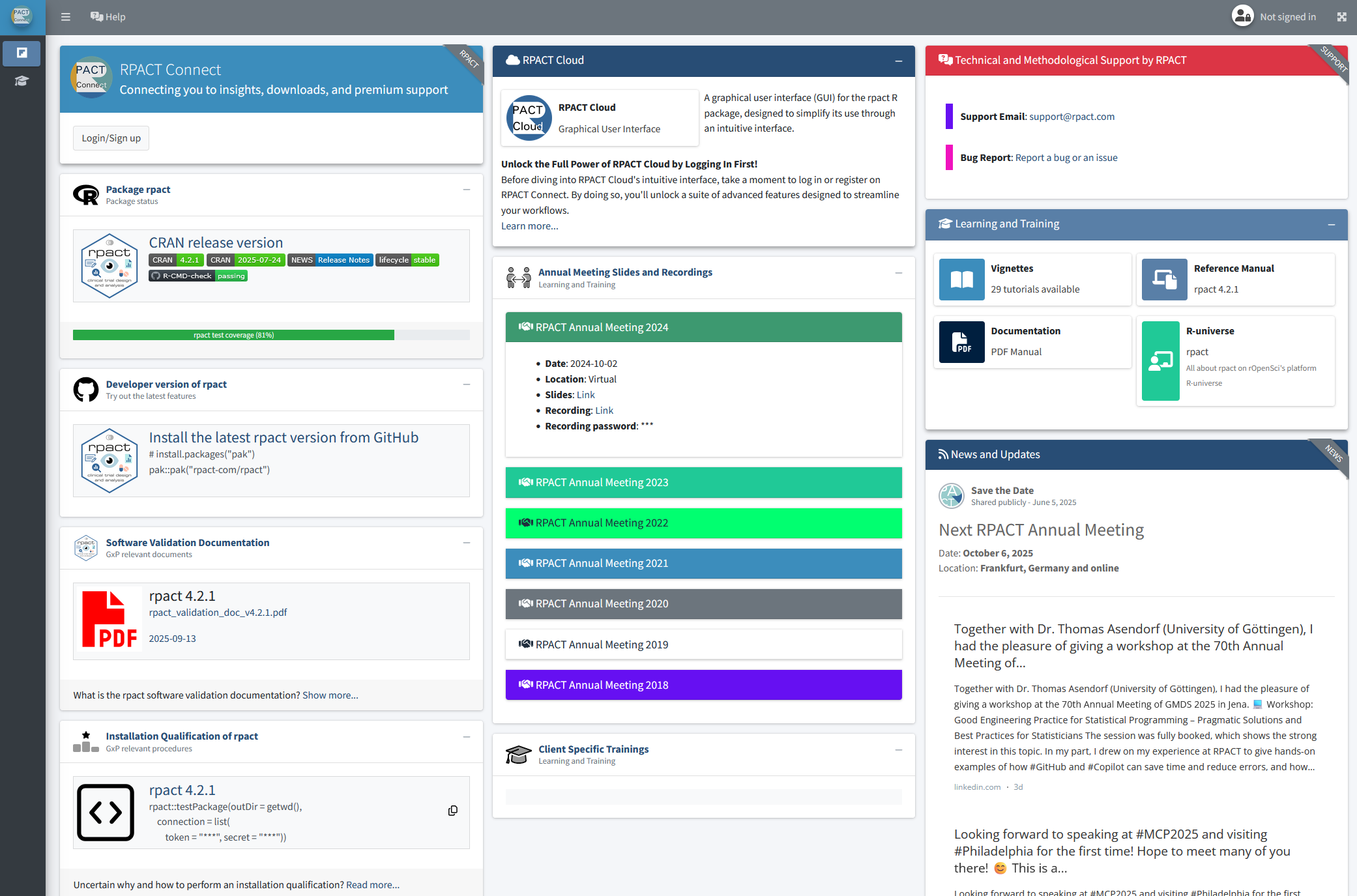Open the PDF Manual documentation icon

961,341
